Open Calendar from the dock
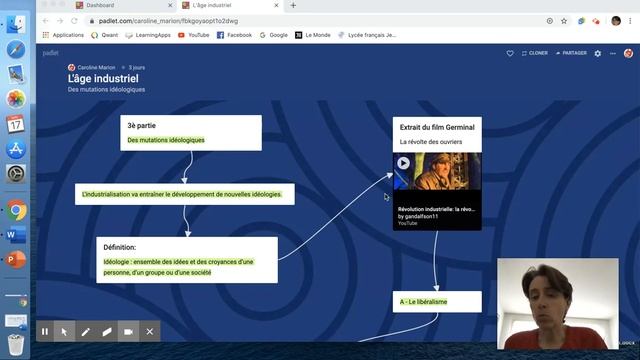 point(16,124)
